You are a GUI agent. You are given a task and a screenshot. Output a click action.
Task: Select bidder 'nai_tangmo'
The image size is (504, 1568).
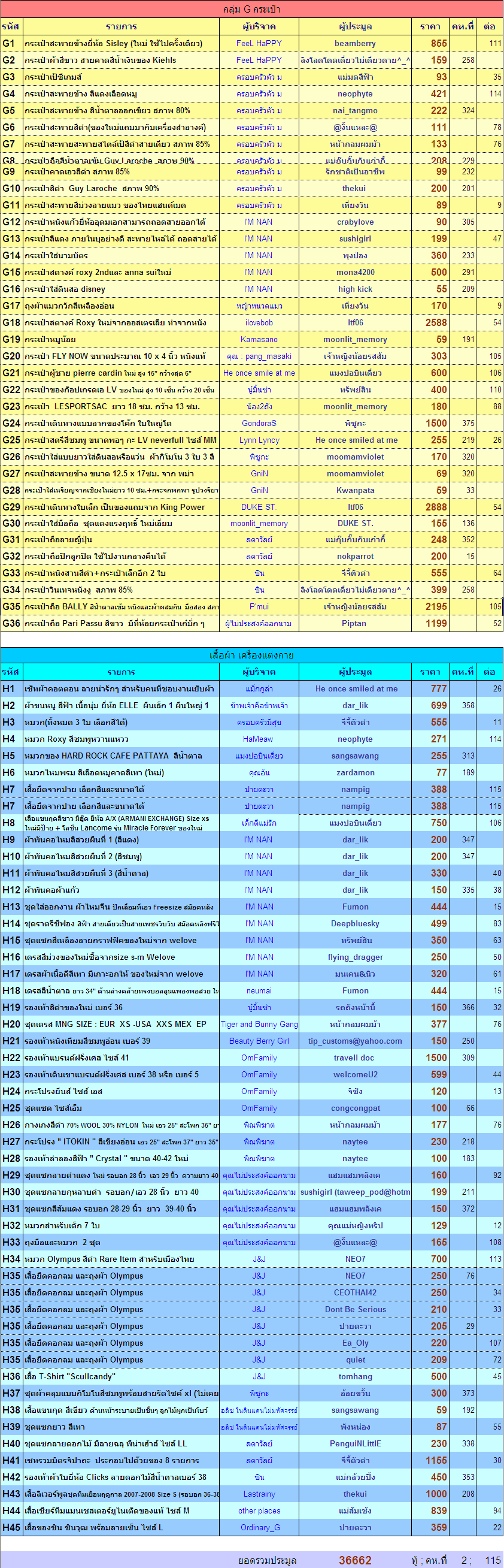pyautogui.click(x=355, y=111)
